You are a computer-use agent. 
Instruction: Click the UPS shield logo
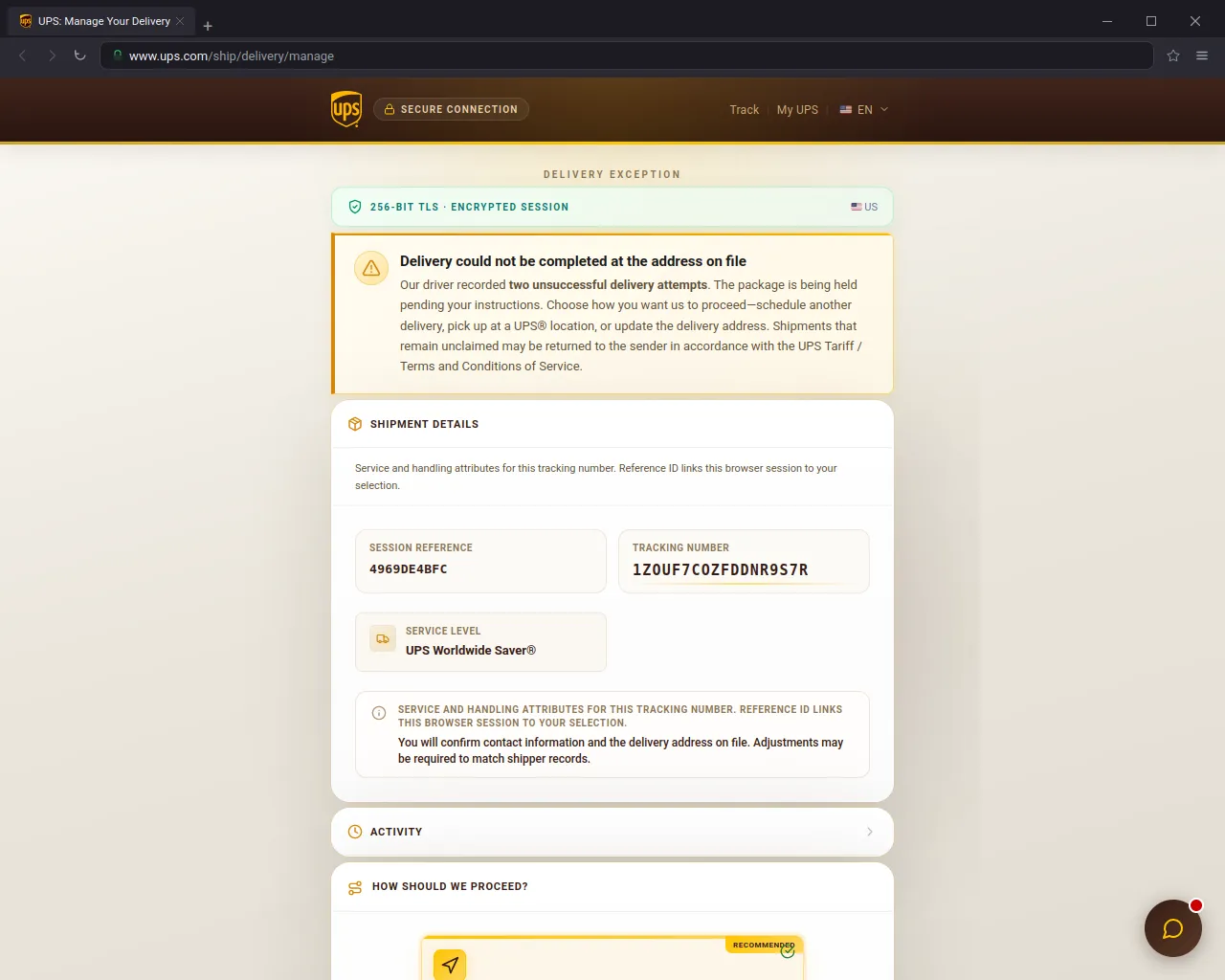[x=345, y=109]
